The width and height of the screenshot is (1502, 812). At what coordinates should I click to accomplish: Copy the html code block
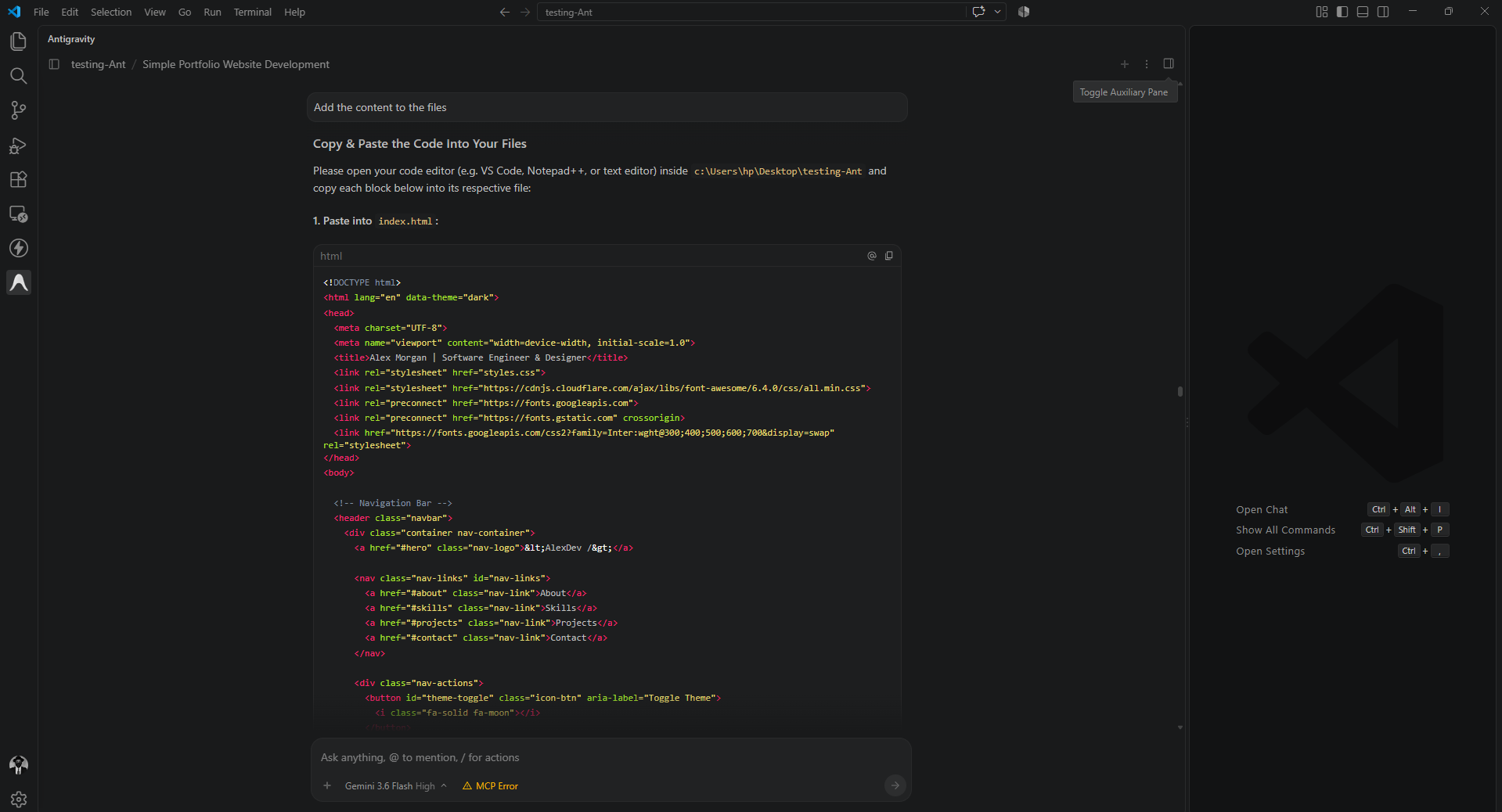click(889, 256)
